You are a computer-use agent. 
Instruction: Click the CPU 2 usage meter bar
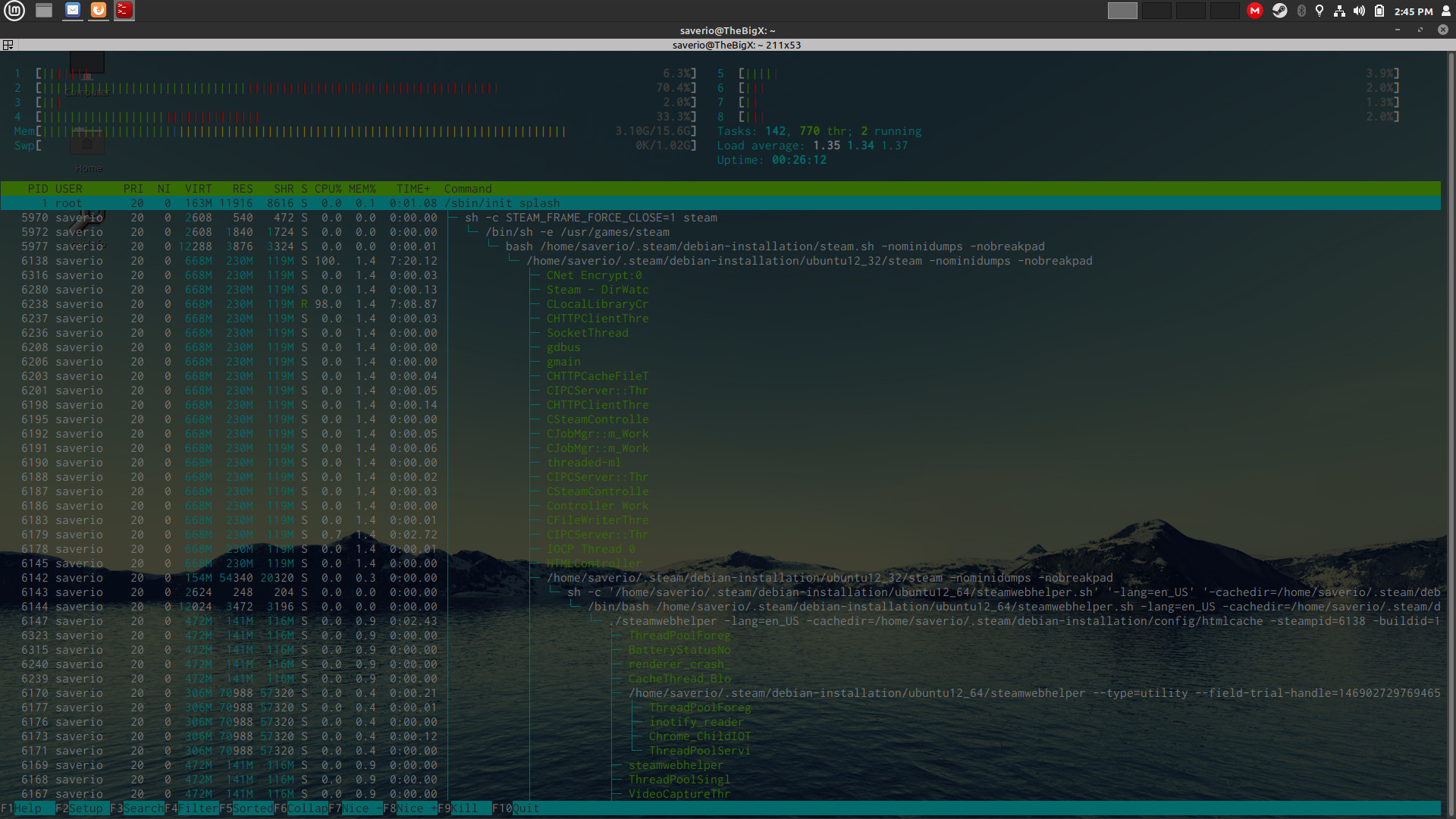366,88
